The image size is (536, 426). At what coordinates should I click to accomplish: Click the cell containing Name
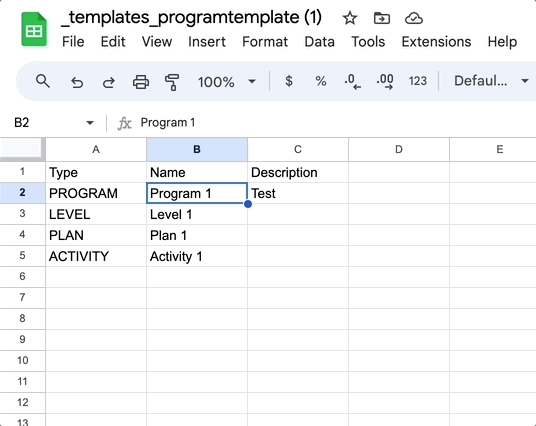point(197,172)
